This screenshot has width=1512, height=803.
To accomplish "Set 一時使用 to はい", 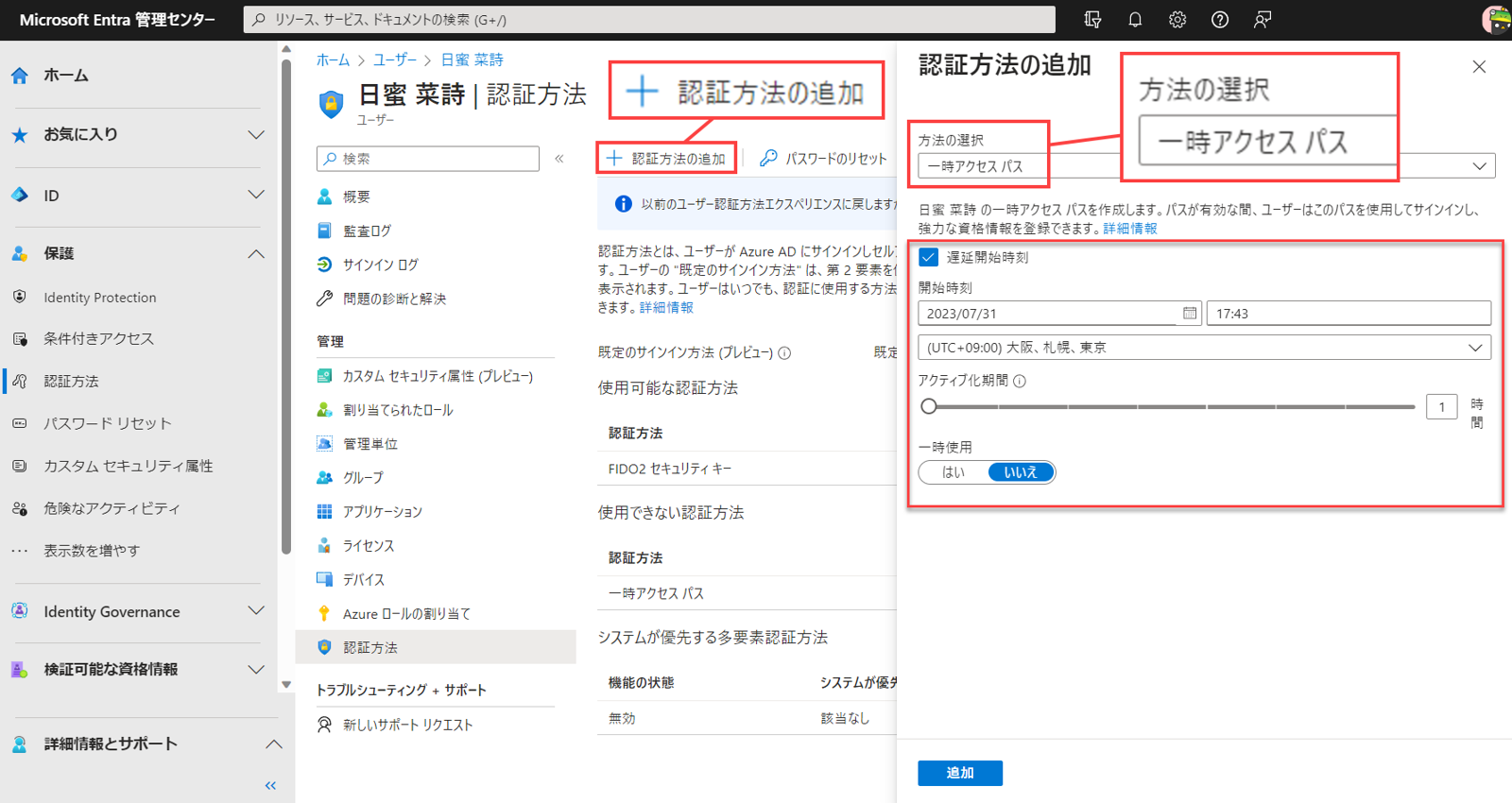I will 954,472.
